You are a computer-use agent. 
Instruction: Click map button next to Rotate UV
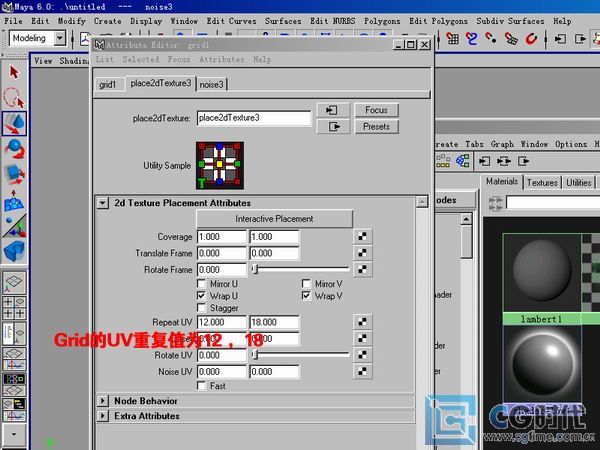point(362,355)
